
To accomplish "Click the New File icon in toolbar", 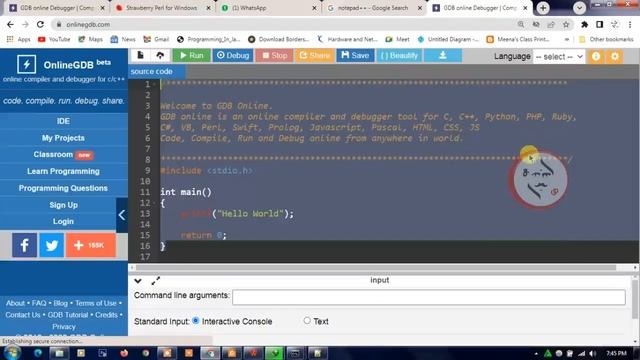I will [140, 55].
